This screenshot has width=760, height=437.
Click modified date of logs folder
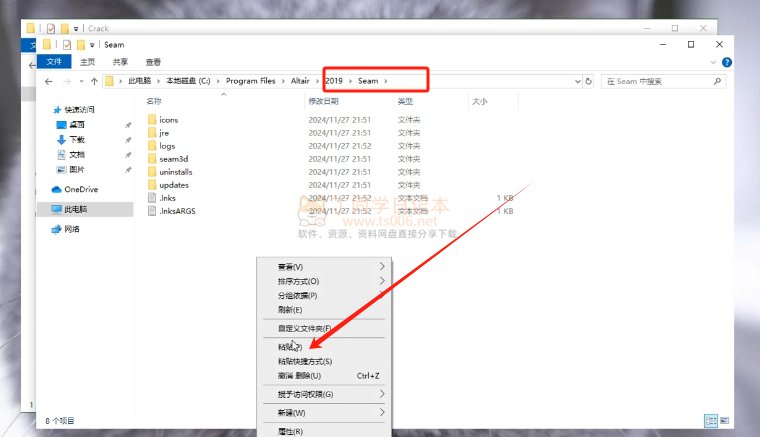pos(340,146)
